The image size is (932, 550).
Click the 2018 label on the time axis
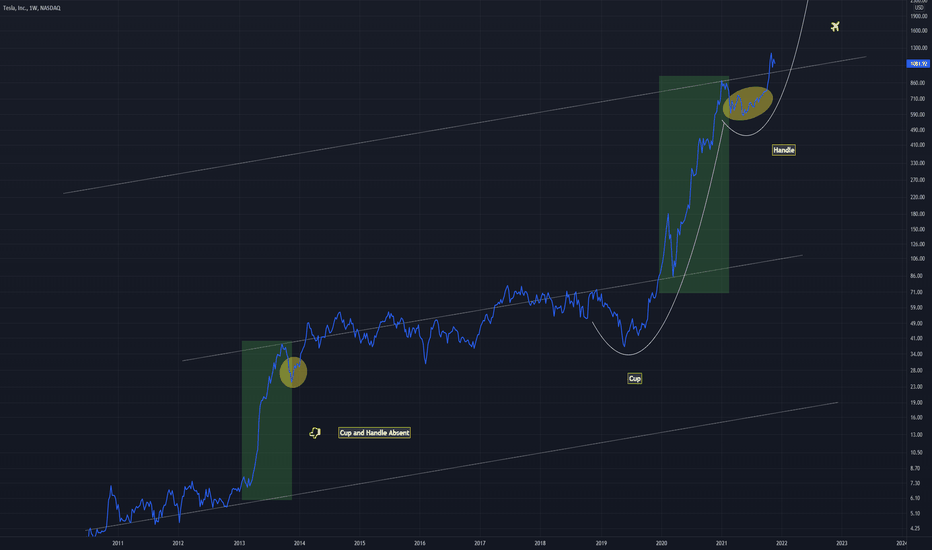pyautogui.click(x=540, y=543)
